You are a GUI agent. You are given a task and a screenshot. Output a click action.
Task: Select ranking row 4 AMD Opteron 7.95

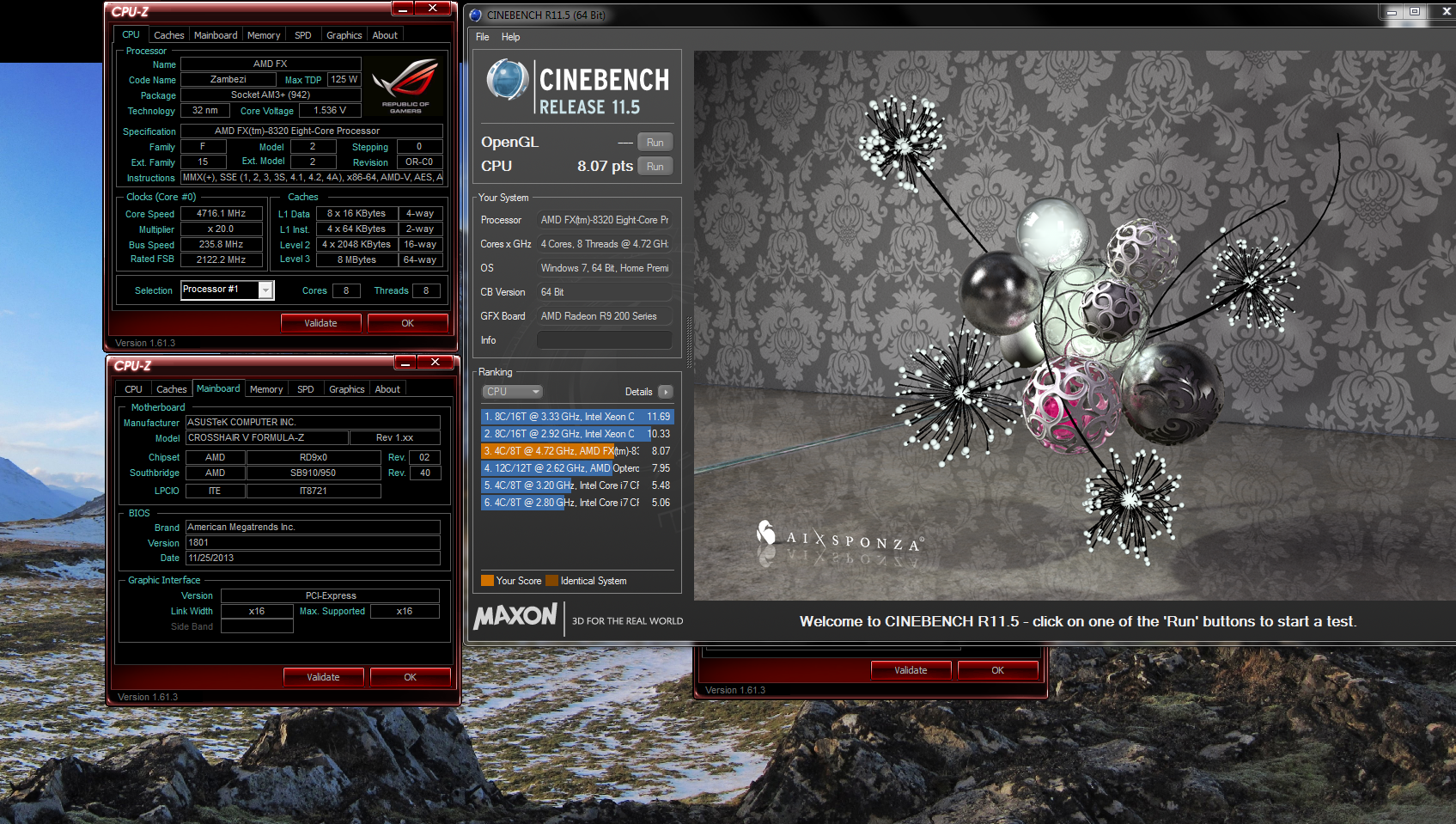point(577,468)
